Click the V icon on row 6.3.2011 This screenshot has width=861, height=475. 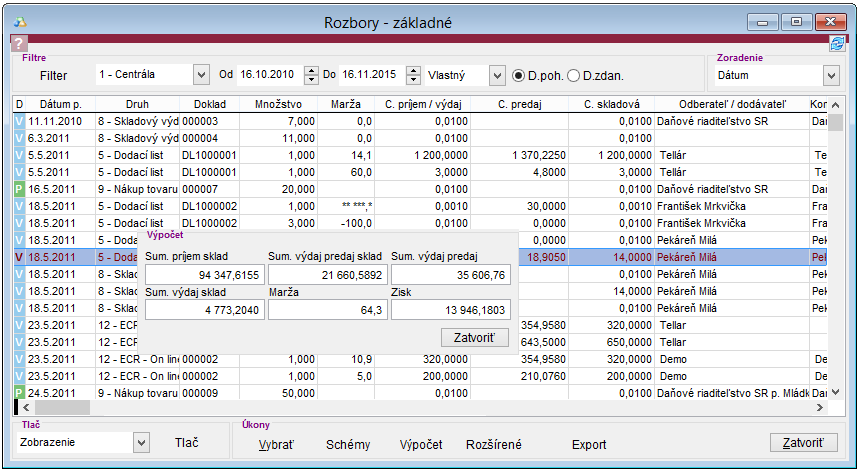coord(19,138)
